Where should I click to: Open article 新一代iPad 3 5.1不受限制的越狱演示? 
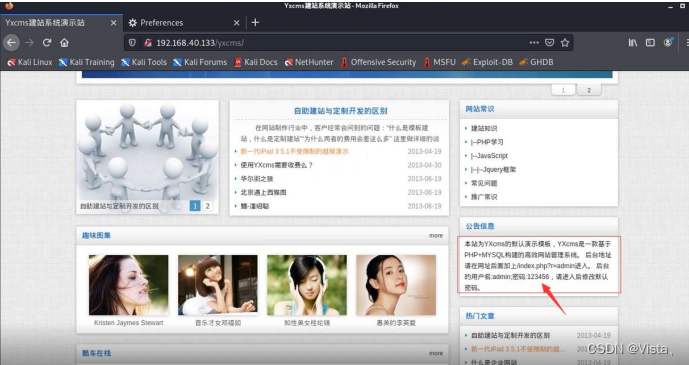(x=294, y=152)
